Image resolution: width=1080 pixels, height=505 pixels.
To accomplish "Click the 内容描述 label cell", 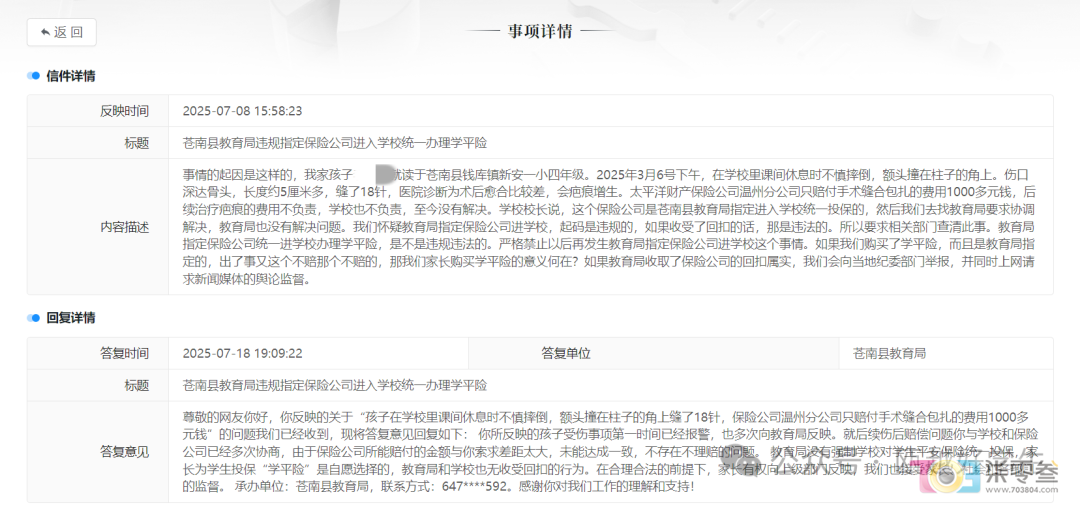I will 98,227.
